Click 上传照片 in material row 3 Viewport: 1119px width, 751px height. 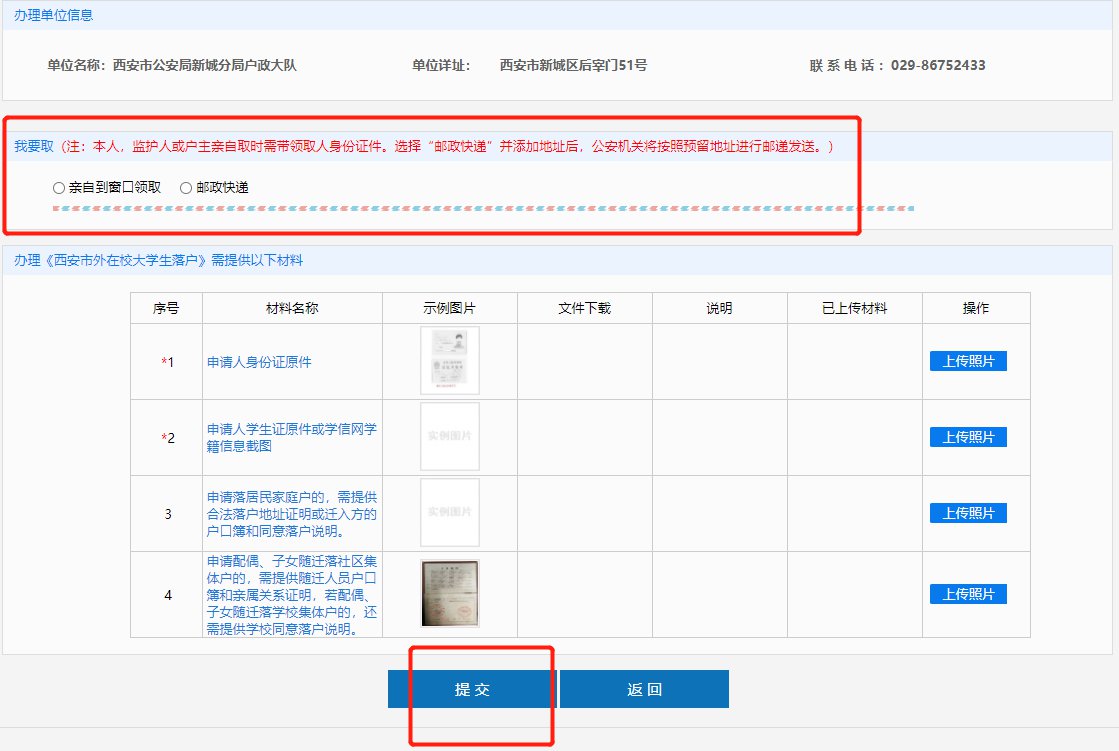(968, 513)
